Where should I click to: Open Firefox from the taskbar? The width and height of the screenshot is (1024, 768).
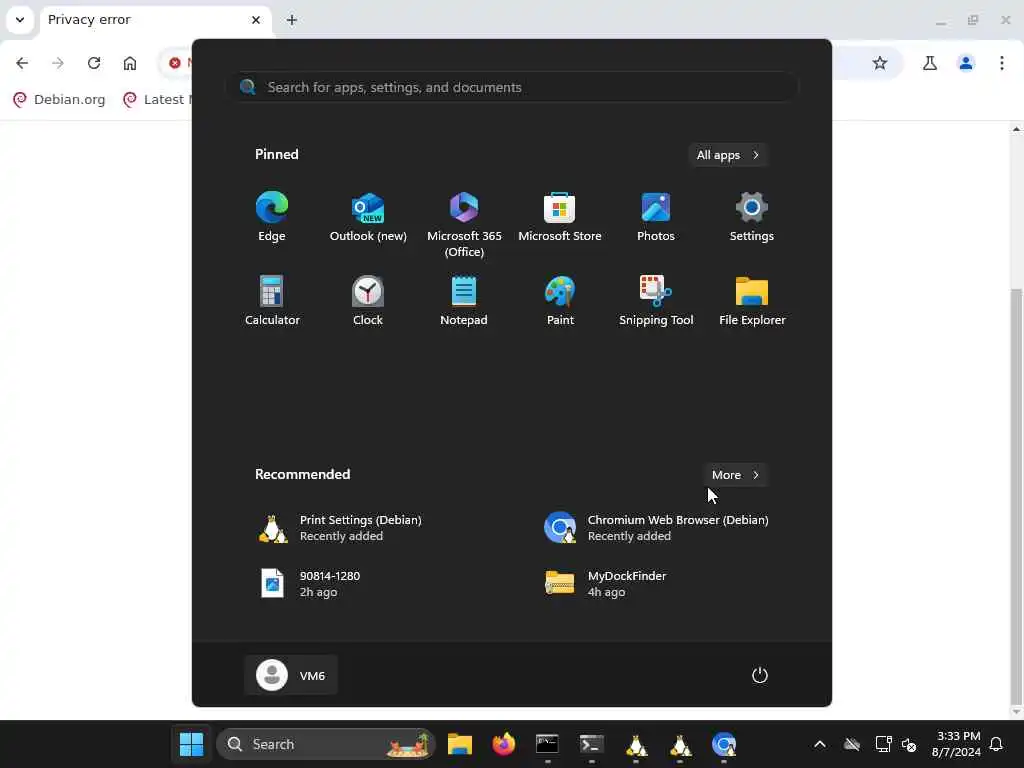[x=504, y=744]
